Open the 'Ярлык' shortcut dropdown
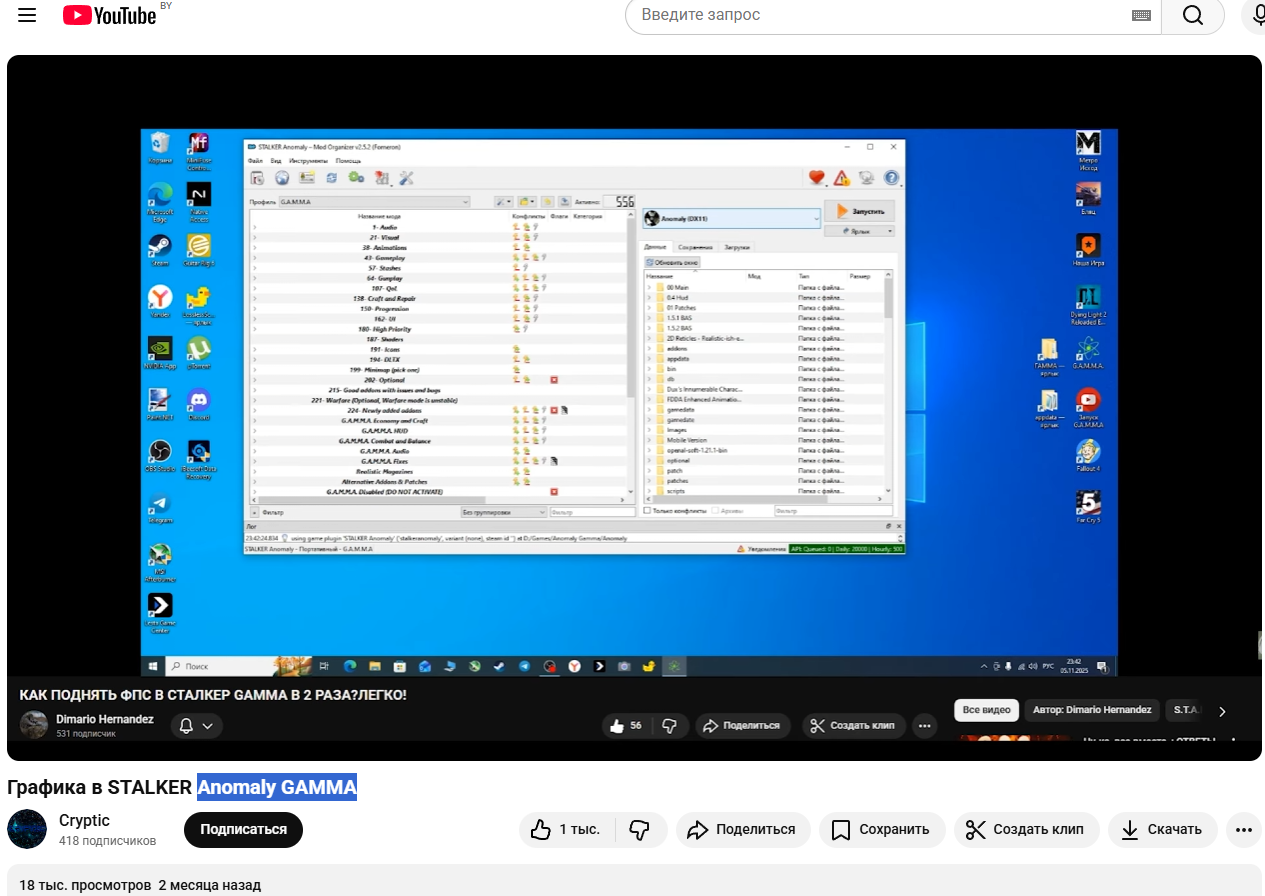1265x896 pixels. point(859,231)
